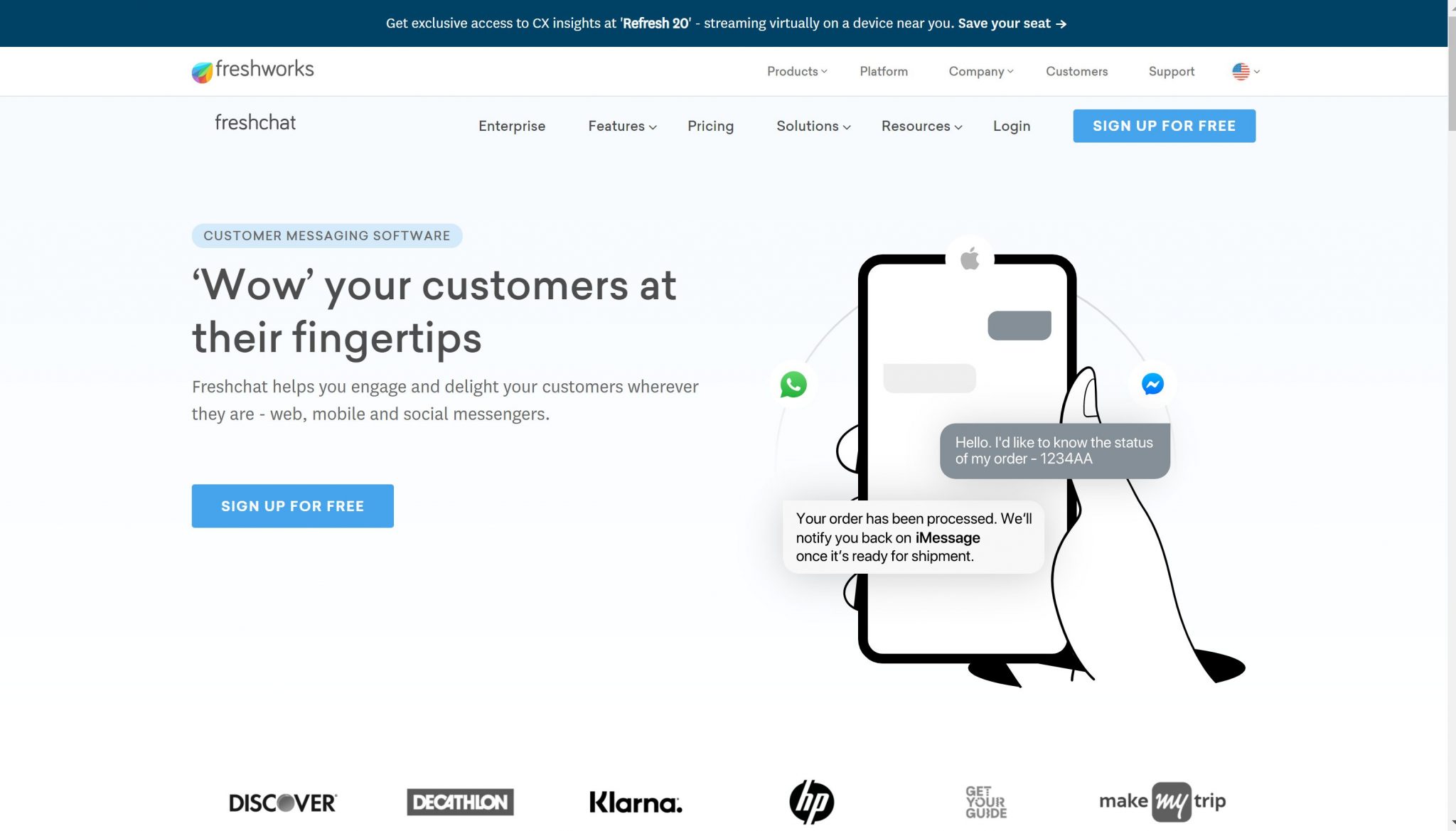Open the language selector chevron
Image resolution: width=1456 pixels, height=831 pixels.
click(1257, 71)
